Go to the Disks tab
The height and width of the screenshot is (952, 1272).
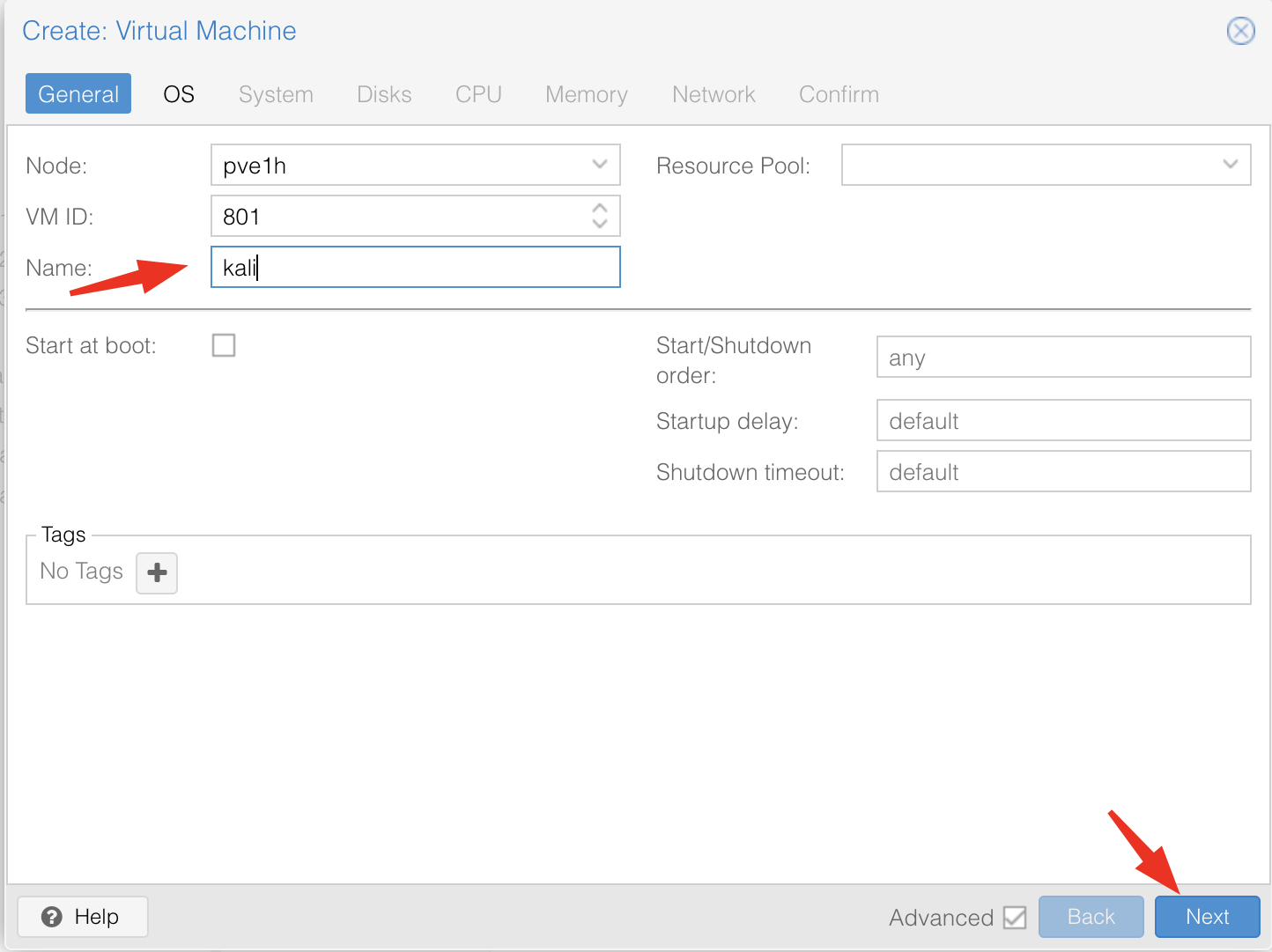pos(384,94)
